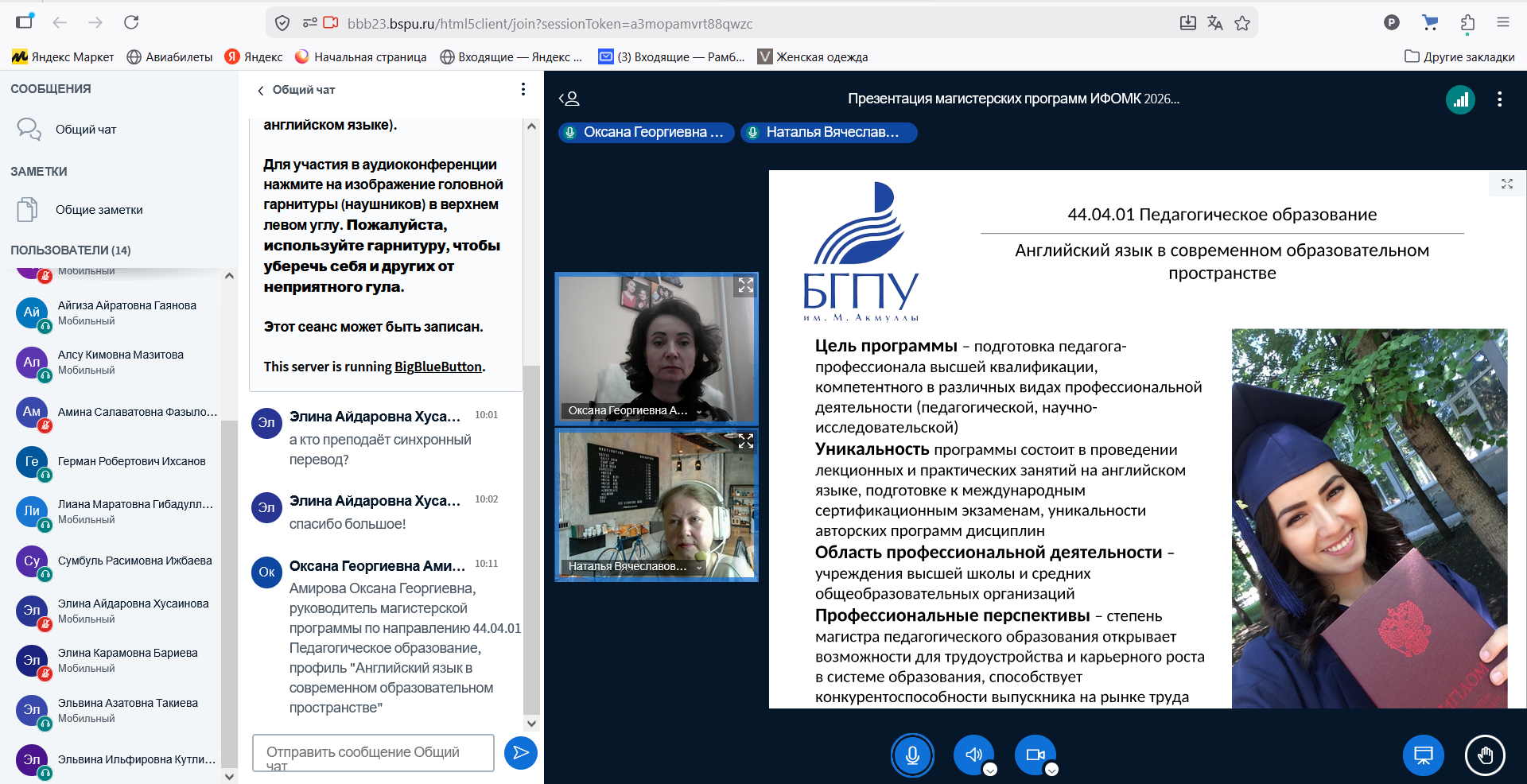Toggle the users list panel icon
1527x784 pixels.
(569, 99)
